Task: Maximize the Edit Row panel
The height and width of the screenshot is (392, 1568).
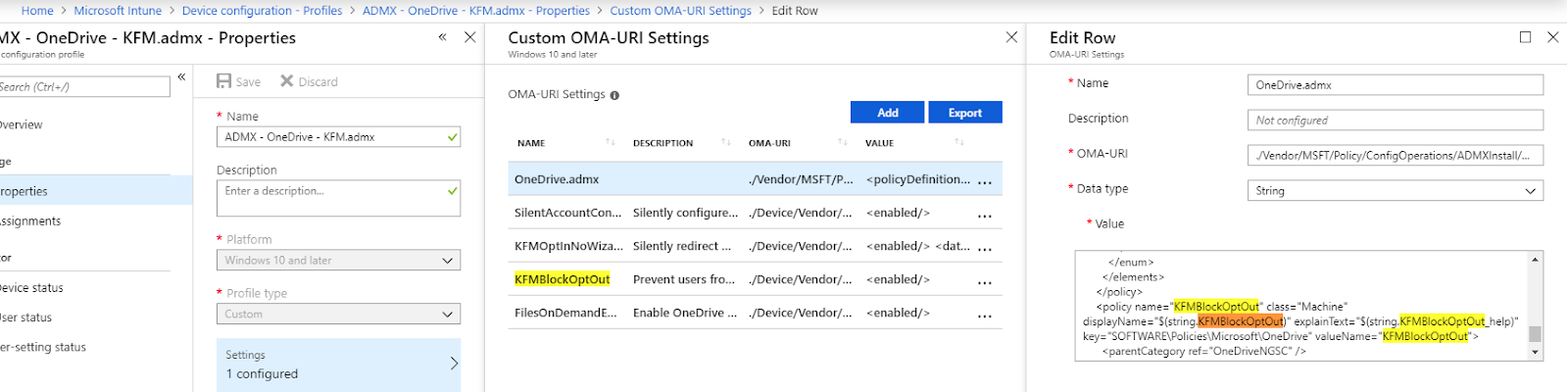Action: 1525,37
